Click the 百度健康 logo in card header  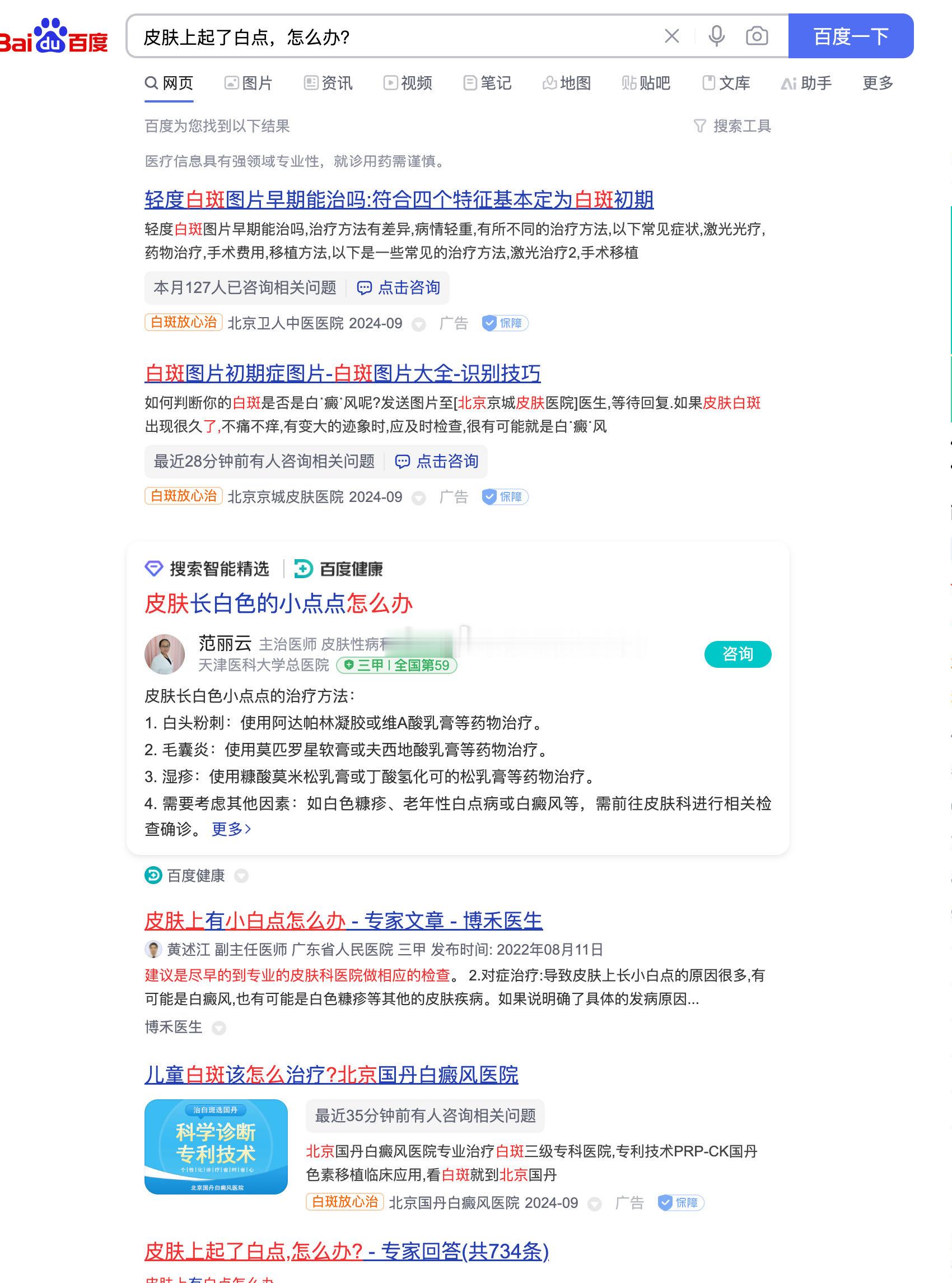(x=338, y=569)
